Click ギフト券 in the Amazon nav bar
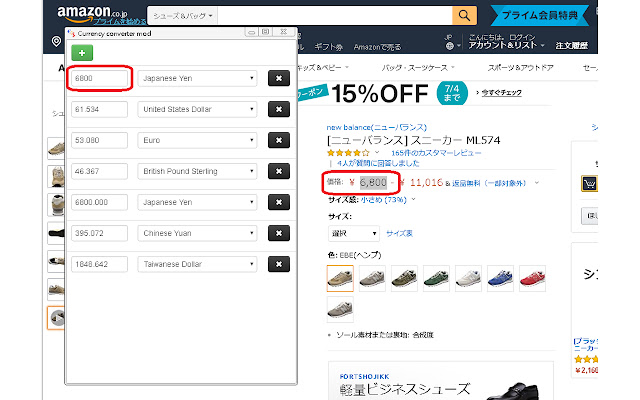 [x=329, y=47]
